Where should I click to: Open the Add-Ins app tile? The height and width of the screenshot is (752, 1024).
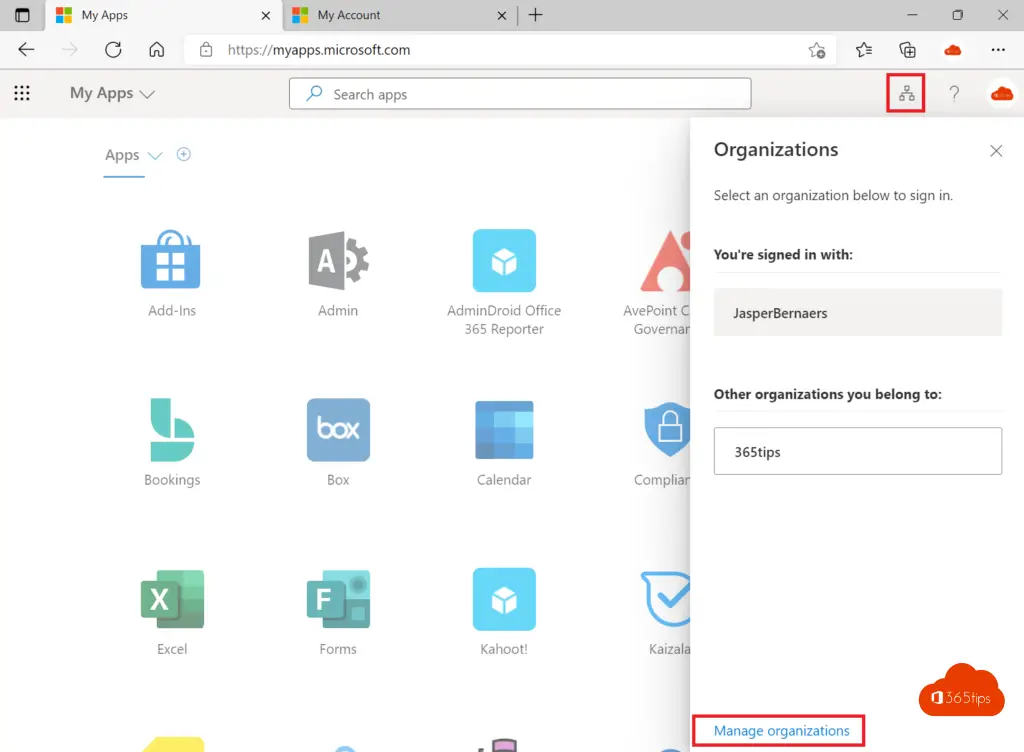point(171,273)
